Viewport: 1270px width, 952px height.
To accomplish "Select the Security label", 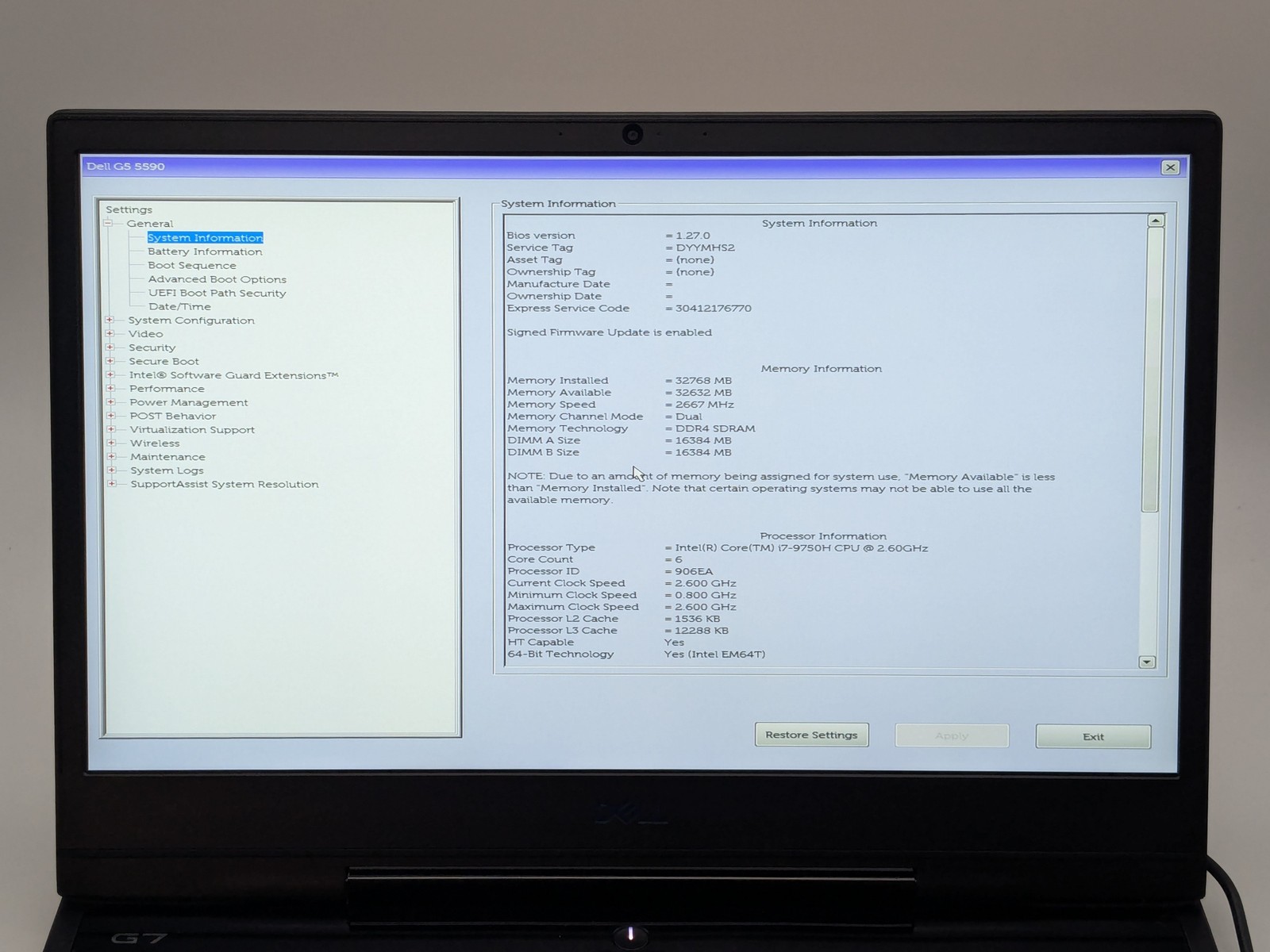I will pyautogui.click(x=152, y=347).
